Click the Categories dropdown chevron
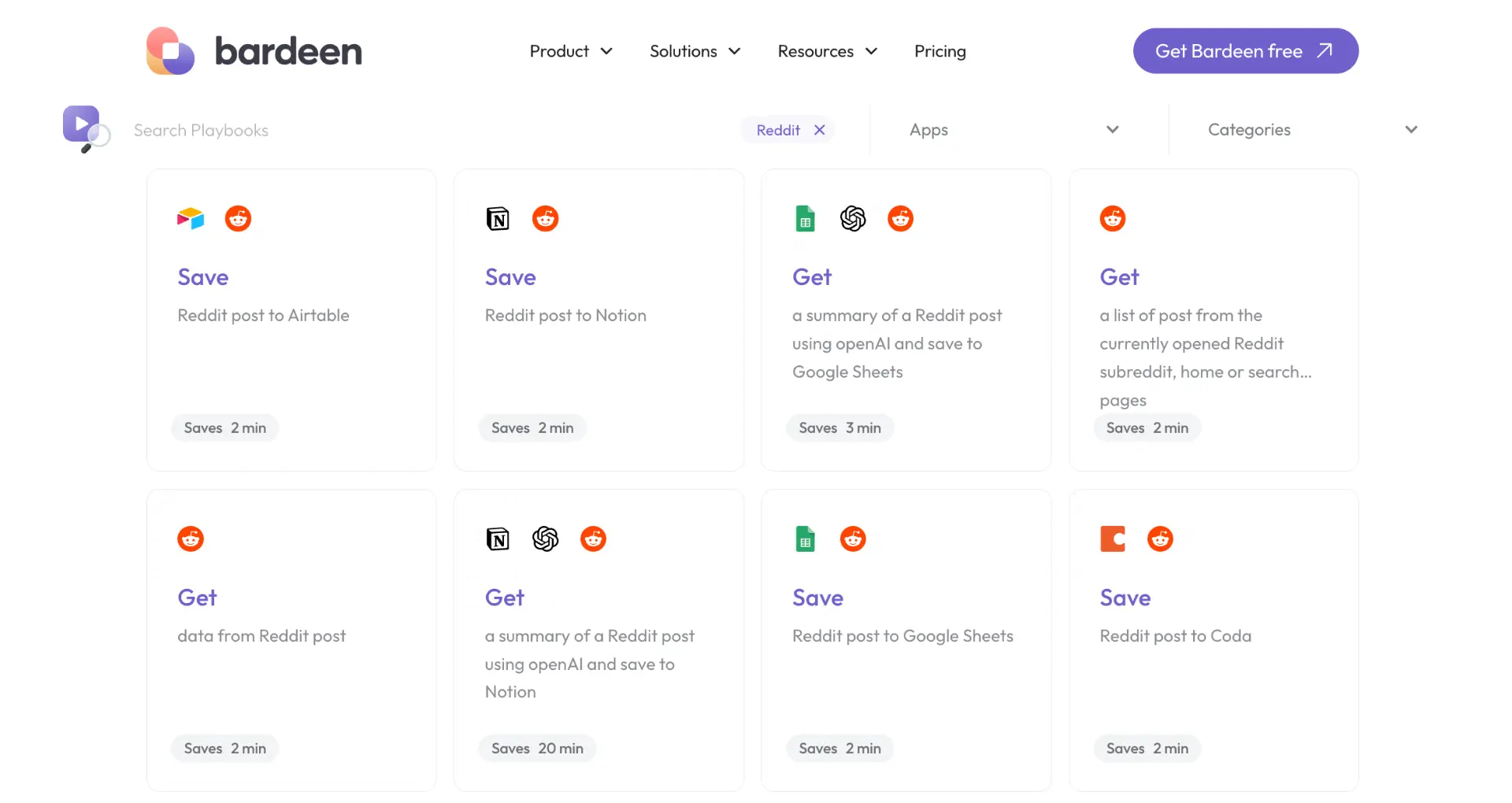This screenshot has width=1512, height=803. coord(1411,130)
